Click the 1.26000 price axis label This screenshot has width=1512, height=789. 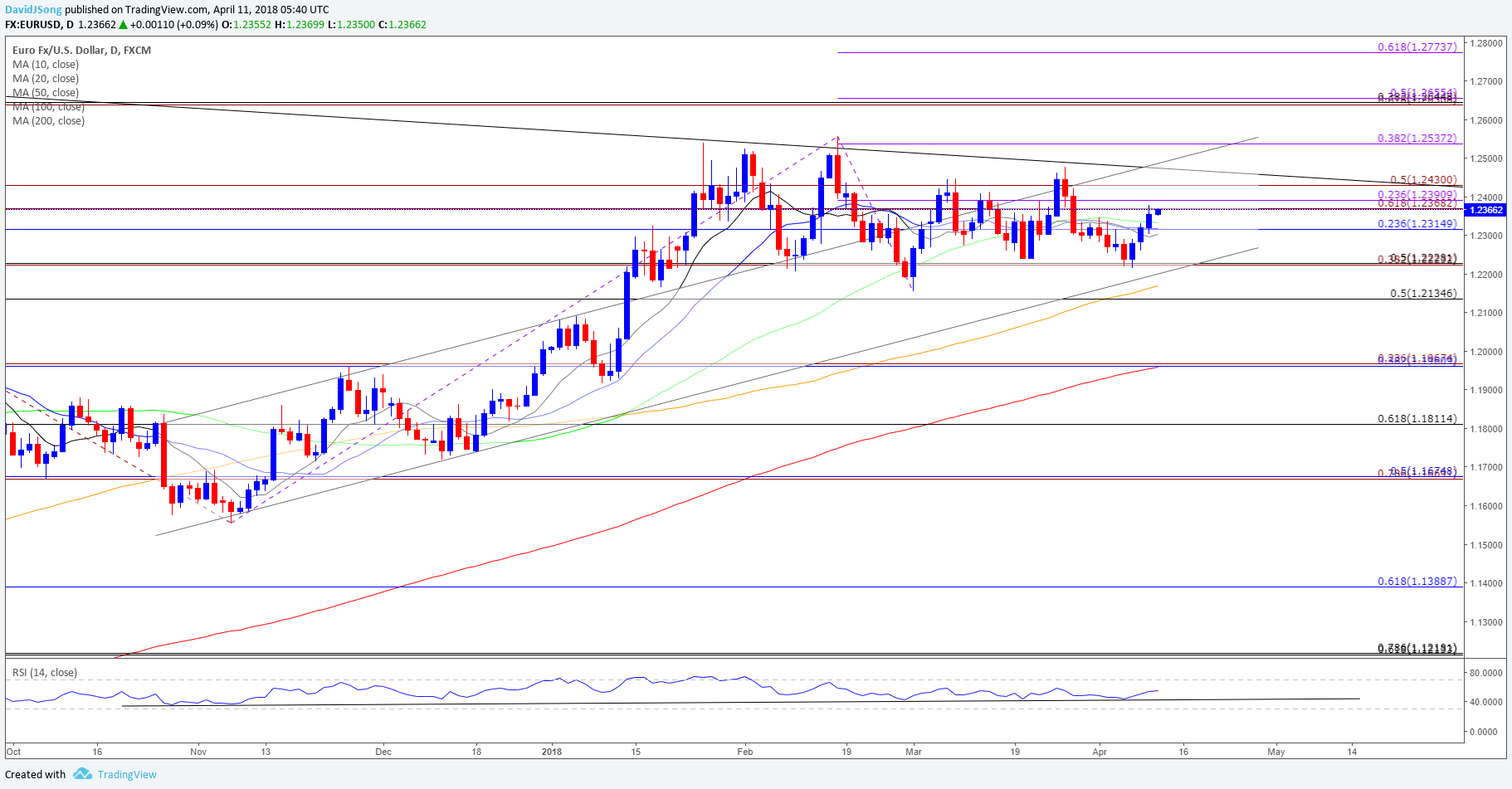(x=1485, y=120)
